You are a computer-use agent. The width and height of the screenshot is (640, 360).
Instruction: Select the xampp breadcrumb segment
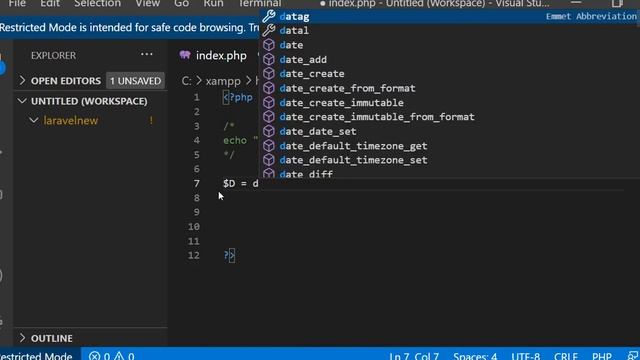click(223, 81)
